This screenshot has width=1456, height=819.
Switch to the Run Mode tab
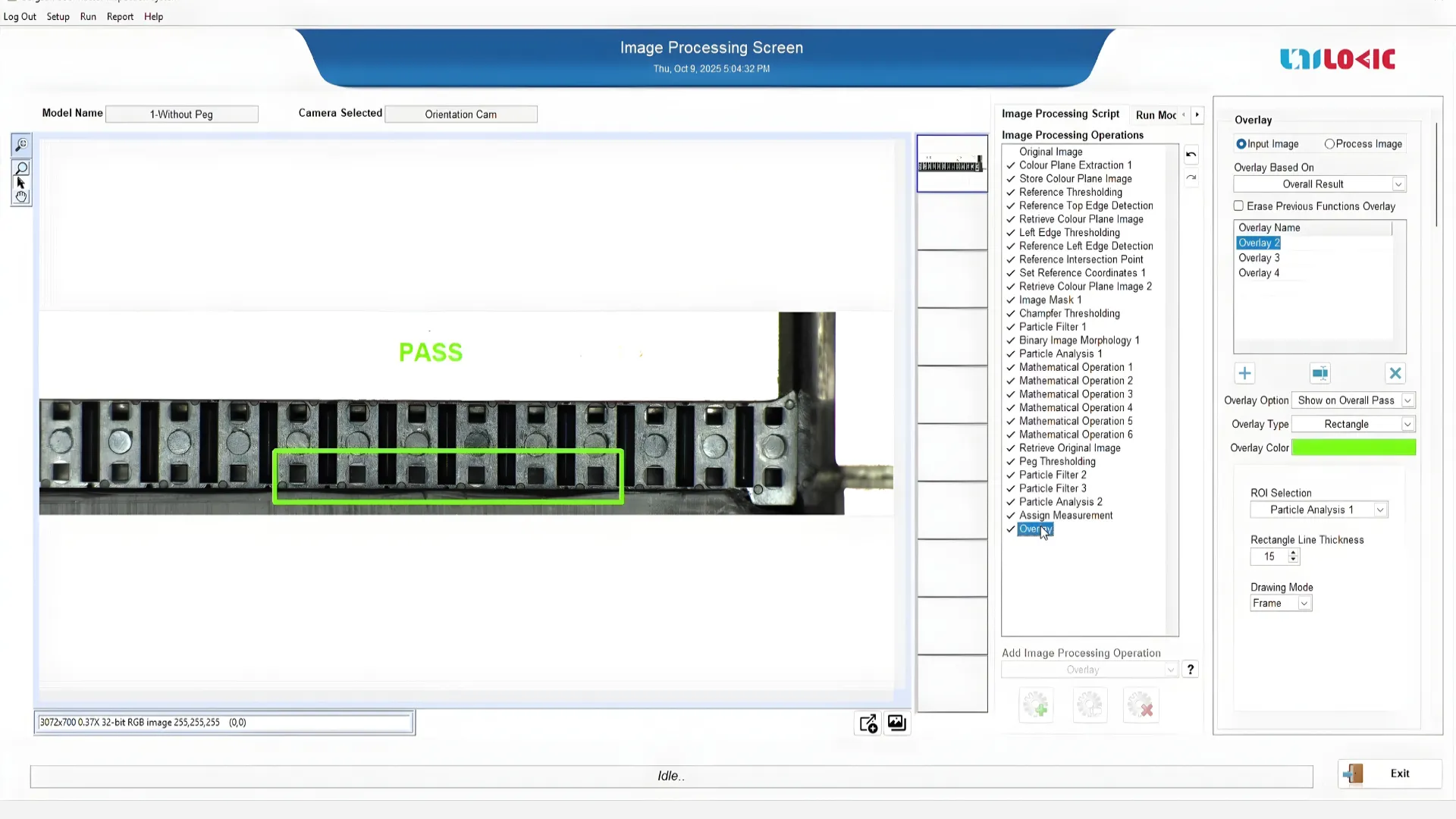click(1155, 115)
